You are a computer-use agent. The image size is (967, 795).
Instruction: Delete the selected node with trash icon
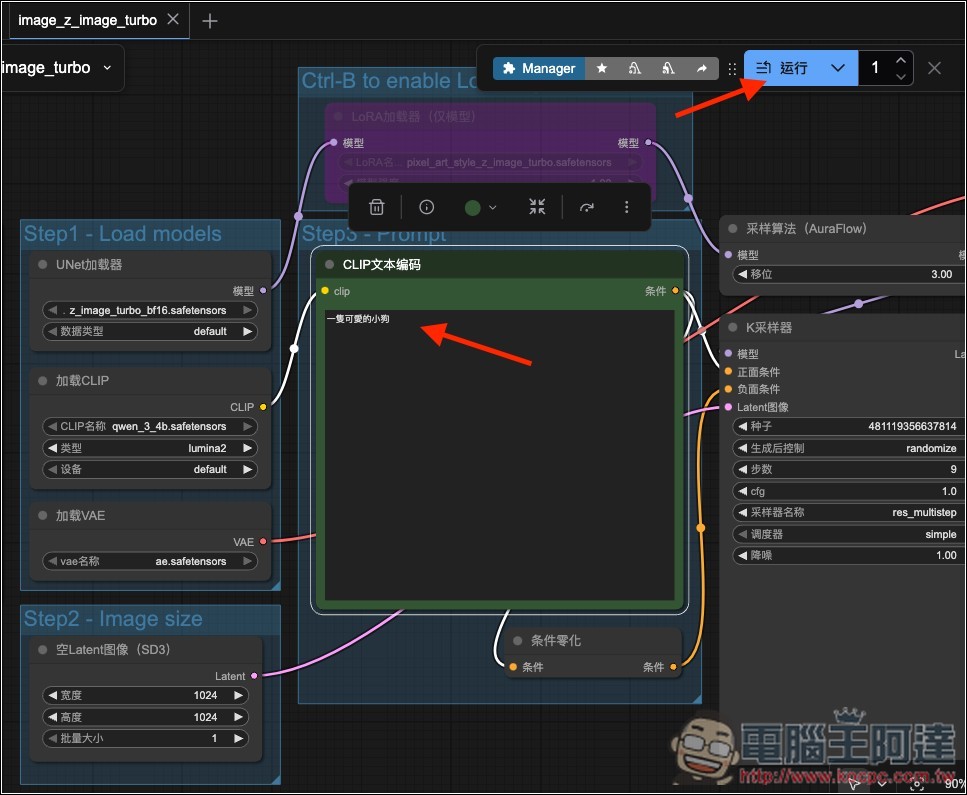[x=377, y=207]
